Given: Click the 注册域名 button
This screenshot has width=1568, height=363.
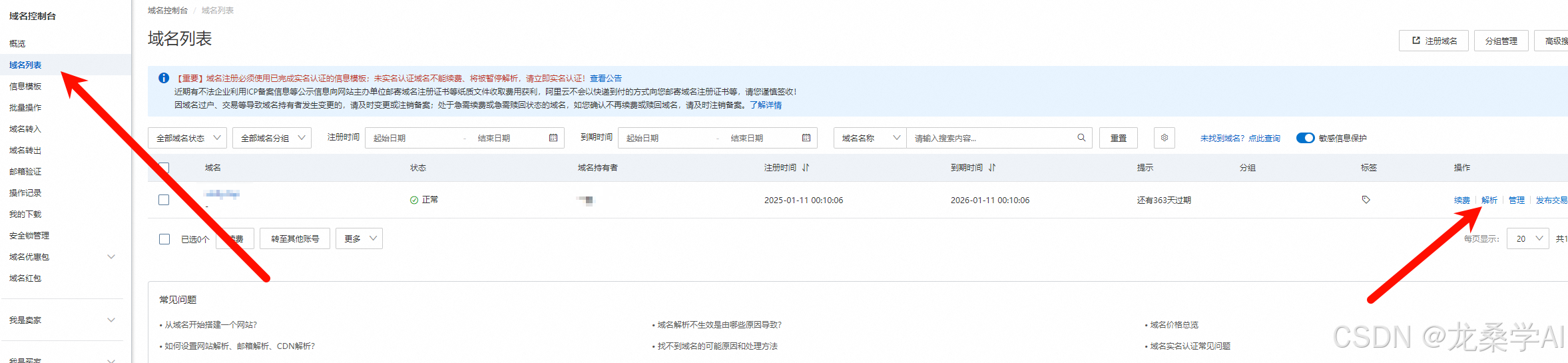Looking at the screenshot, I should (x=1434, y=41).
